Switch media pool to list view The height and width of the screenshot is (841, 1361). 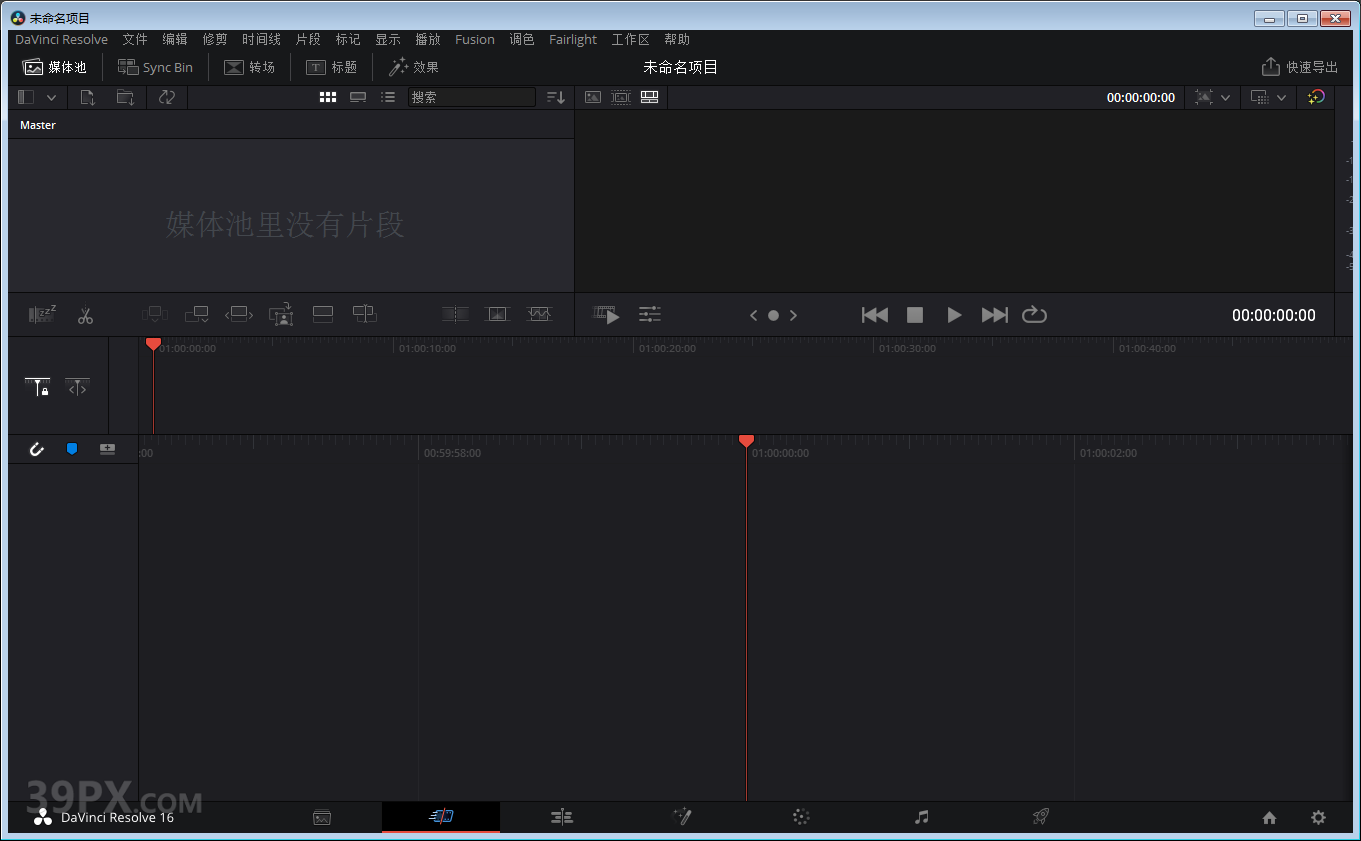point(388,97)
